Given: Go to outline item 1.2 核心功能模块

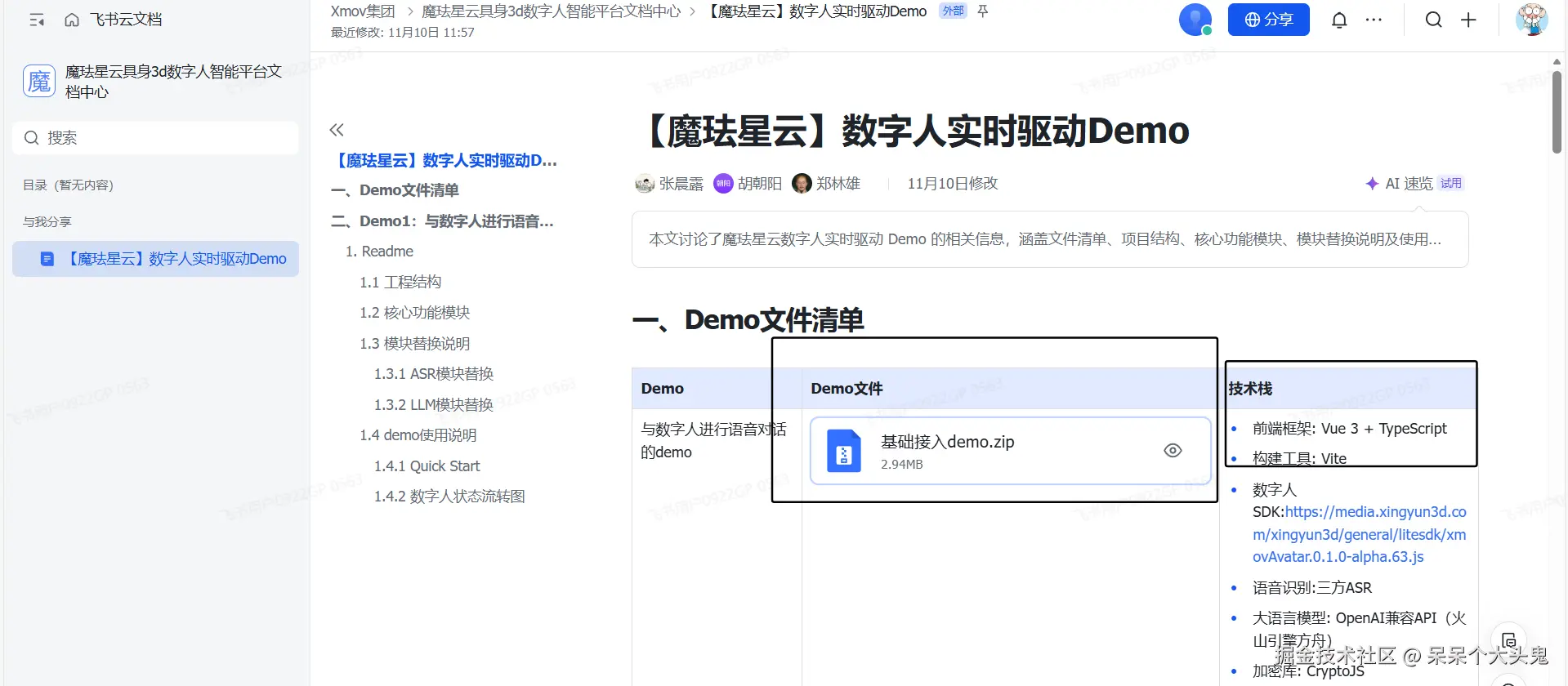Looking at the screenshot, I should (x=415, y=313).
